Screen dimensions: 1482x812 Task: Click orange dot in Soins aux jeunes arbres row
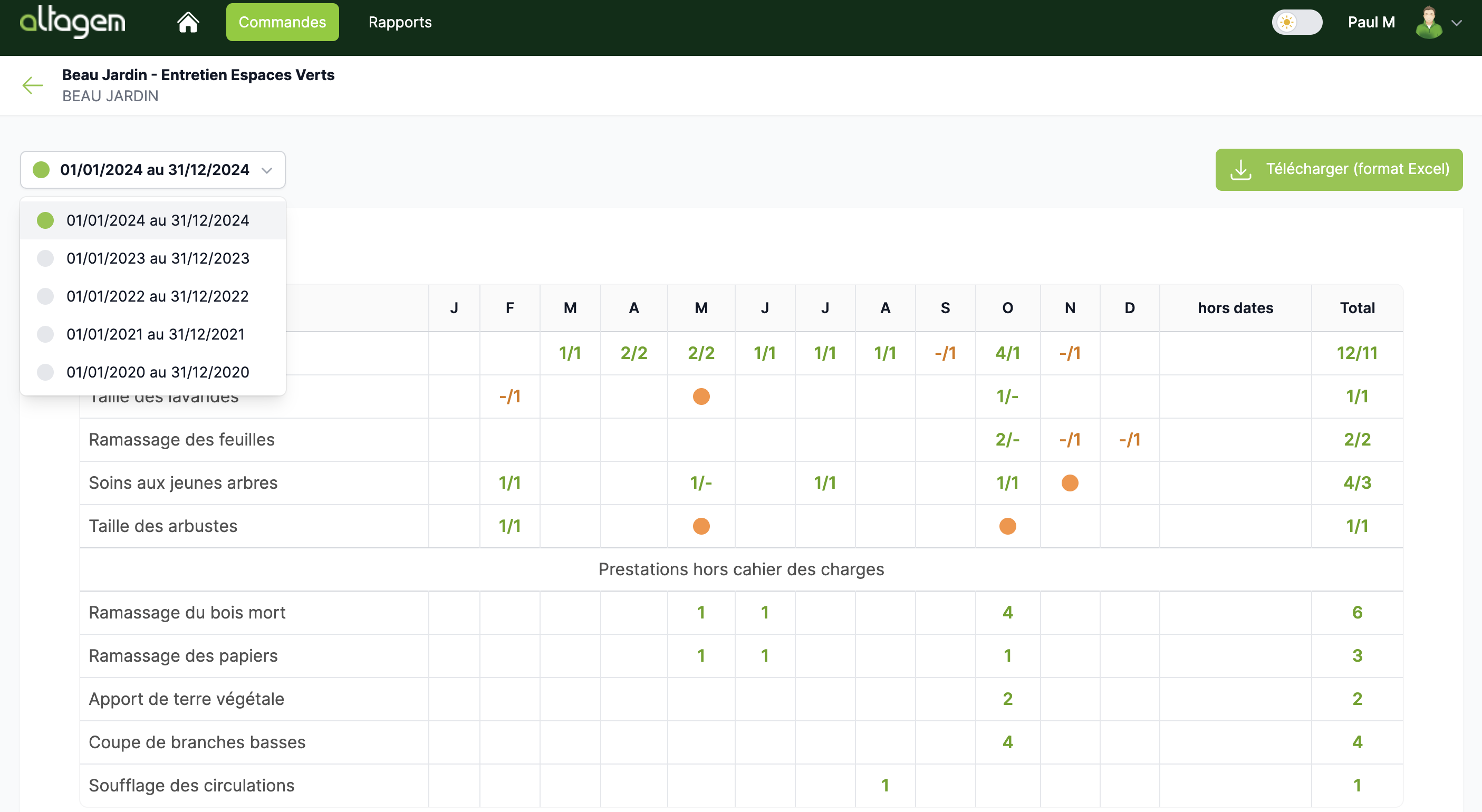[x=1070, y=482]
